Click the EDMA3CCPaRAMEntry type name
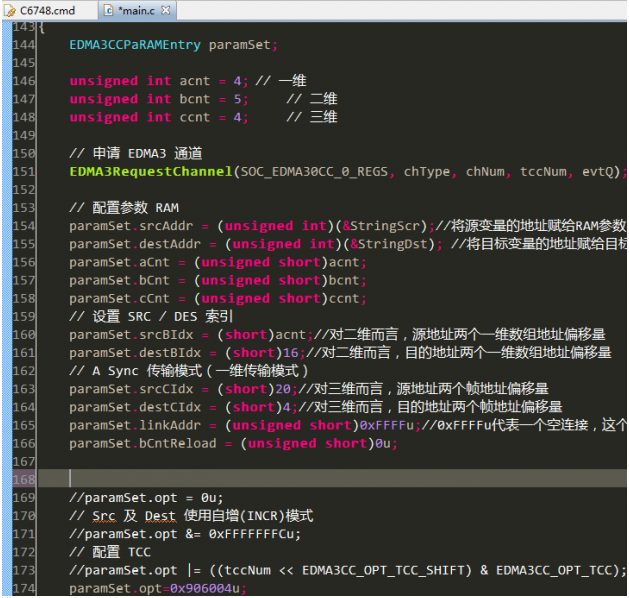This screenshot has width=629, height=598. (135, 45)
